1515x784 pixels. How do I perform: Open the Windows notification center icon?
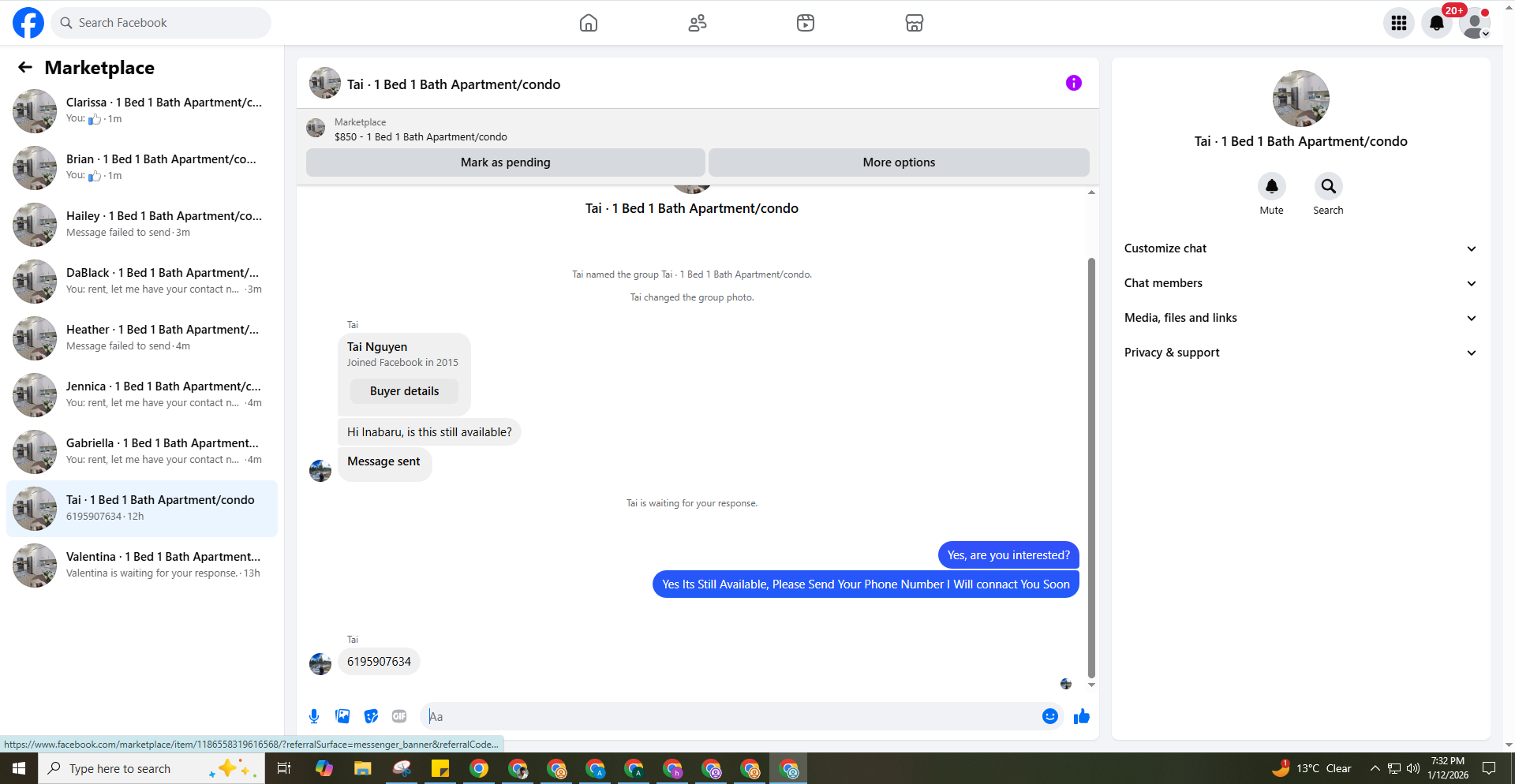tap(1490, 768)
